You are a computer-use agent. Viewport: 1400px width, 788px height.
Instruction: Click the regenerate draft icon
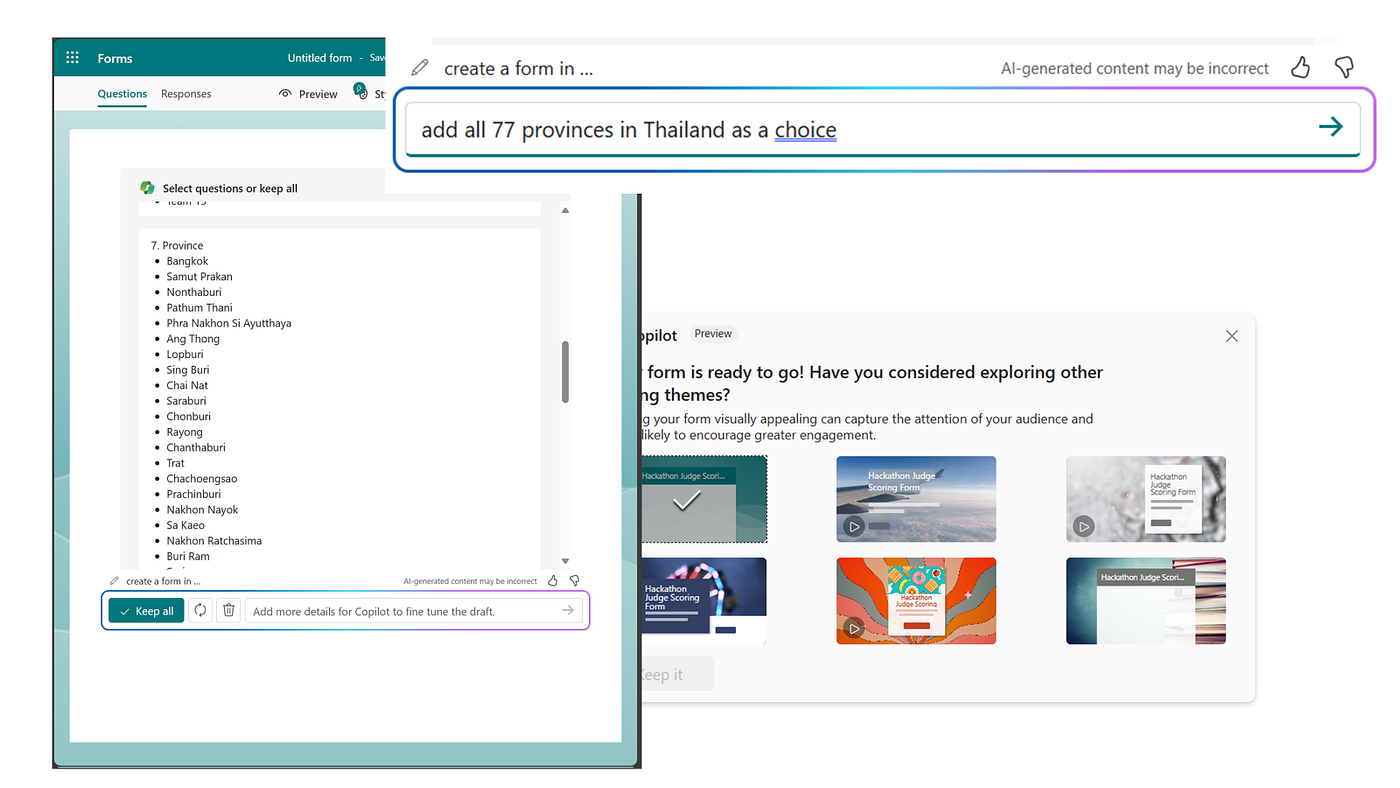199,610
